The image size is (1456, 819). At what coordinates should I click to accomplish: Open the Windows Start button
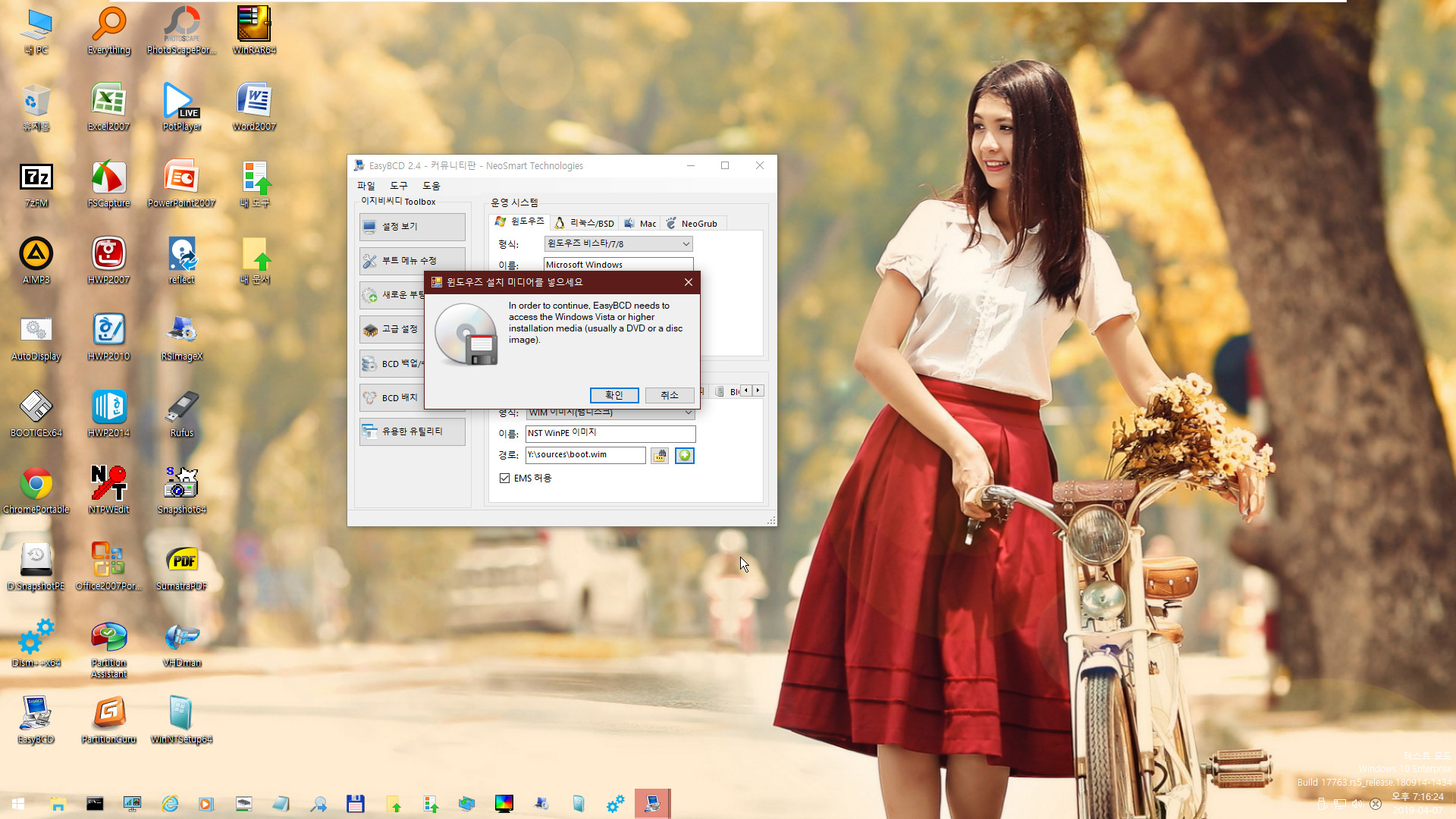(18, 804)
